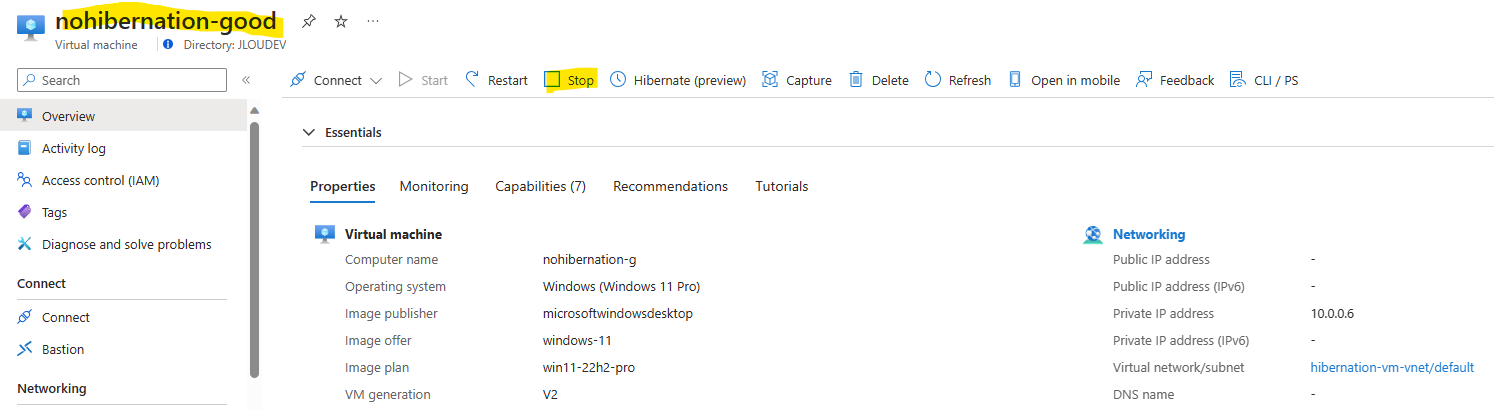Click the Directory info icon
Viewport: 1494px width, 410px height.
(168, 44)
